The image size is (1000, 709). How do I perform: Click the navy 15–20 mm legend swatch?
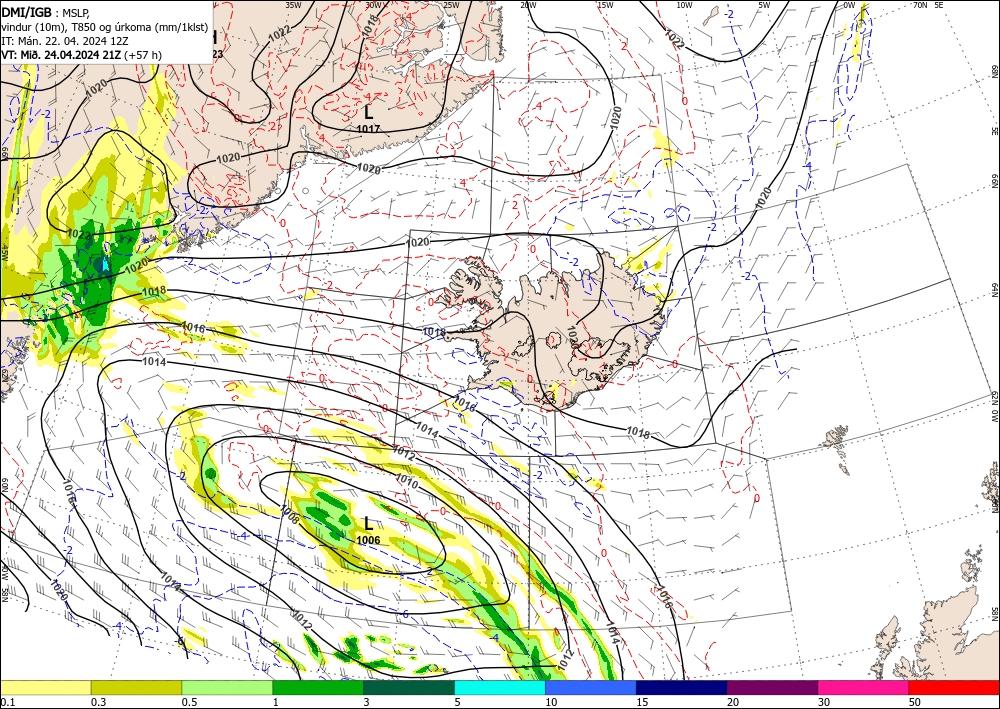tap(682, 687)
